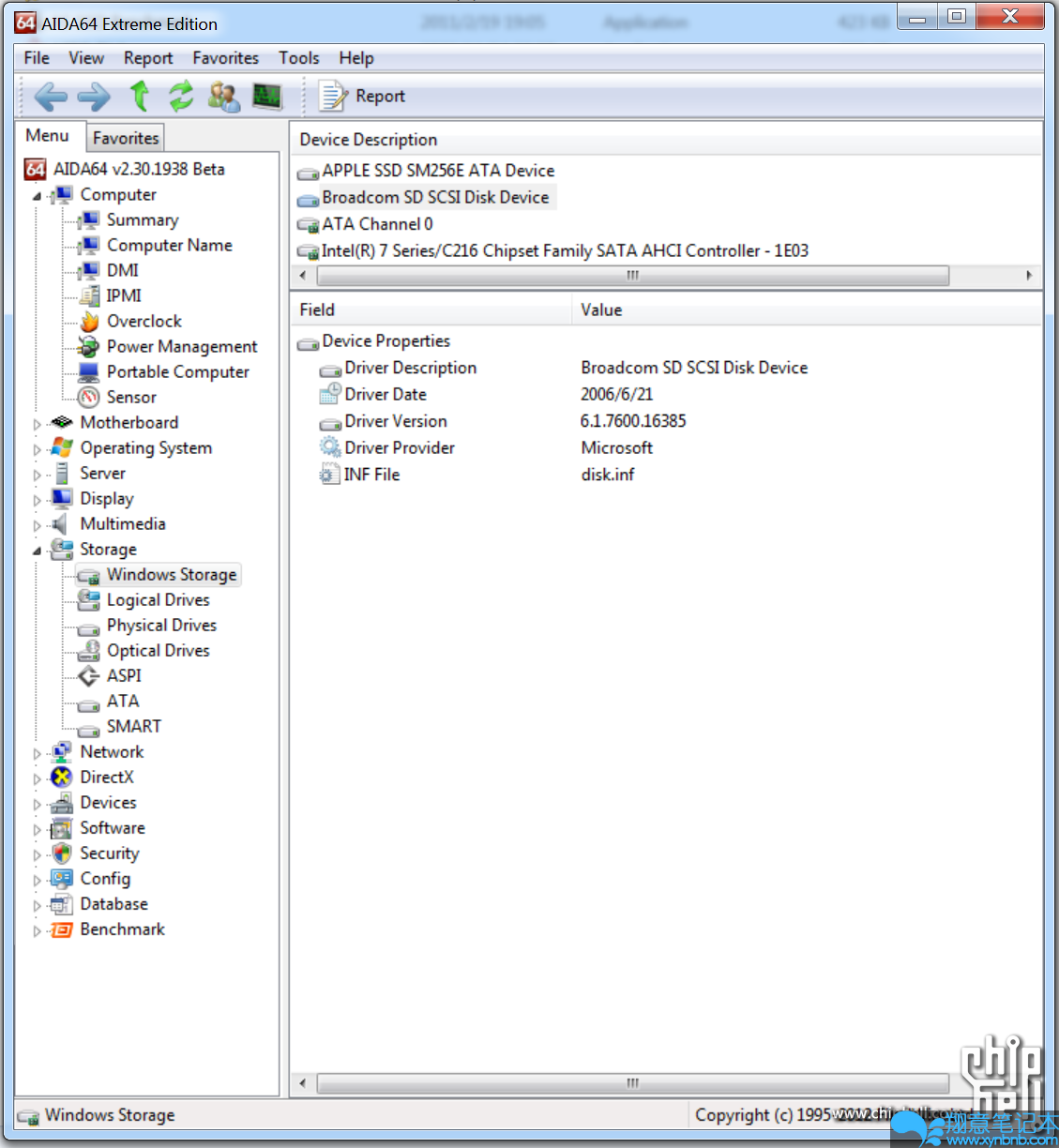
Task: Select Config tree item
Action: [x=105, y=879]
